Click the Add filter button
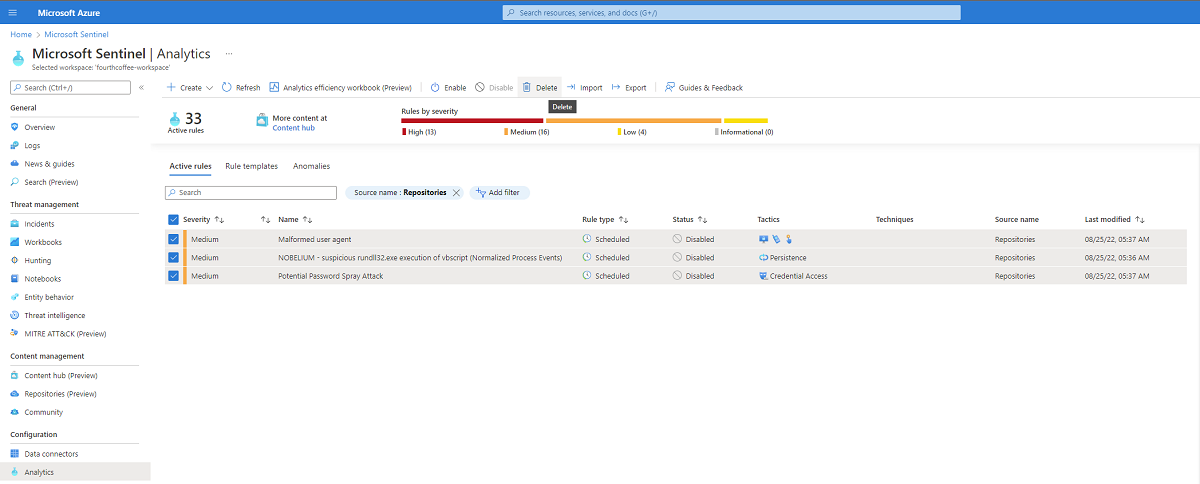Screen dimensions: 1200x484 pos(499,192)
